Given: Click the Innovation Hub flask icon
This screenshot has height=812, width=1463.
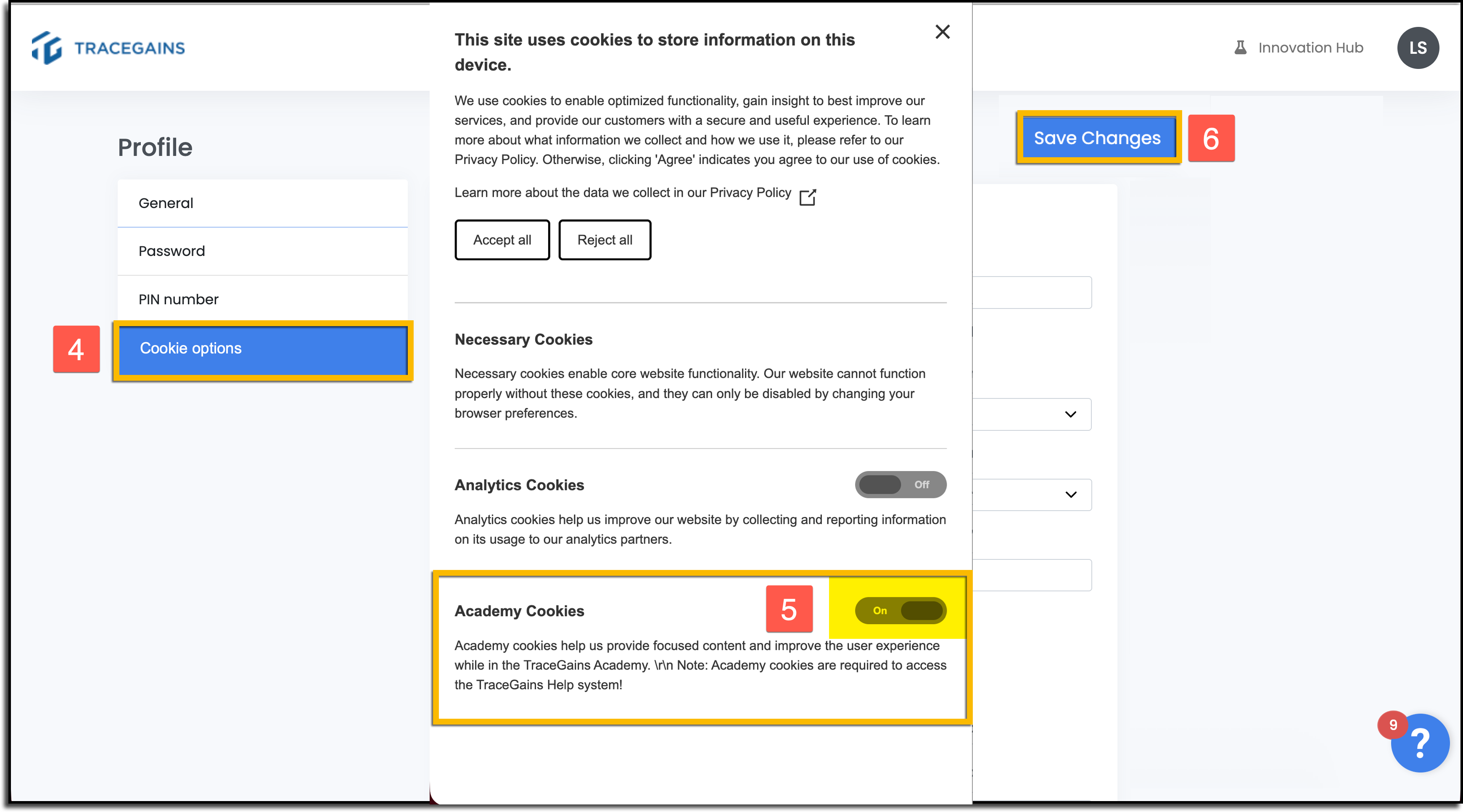Looking at the screenshot, I should [x=1240, y=47].
